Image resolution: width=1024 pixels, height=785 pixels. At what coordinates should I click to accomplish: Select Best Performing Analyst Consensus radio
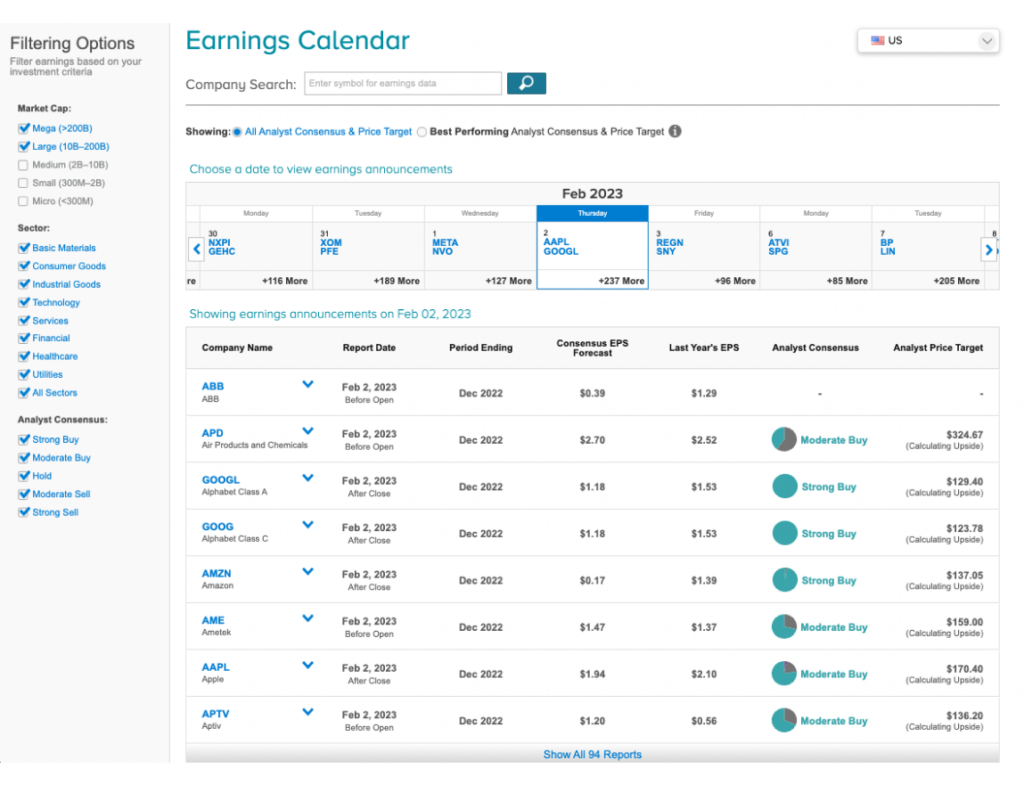(x=422, y=132)
